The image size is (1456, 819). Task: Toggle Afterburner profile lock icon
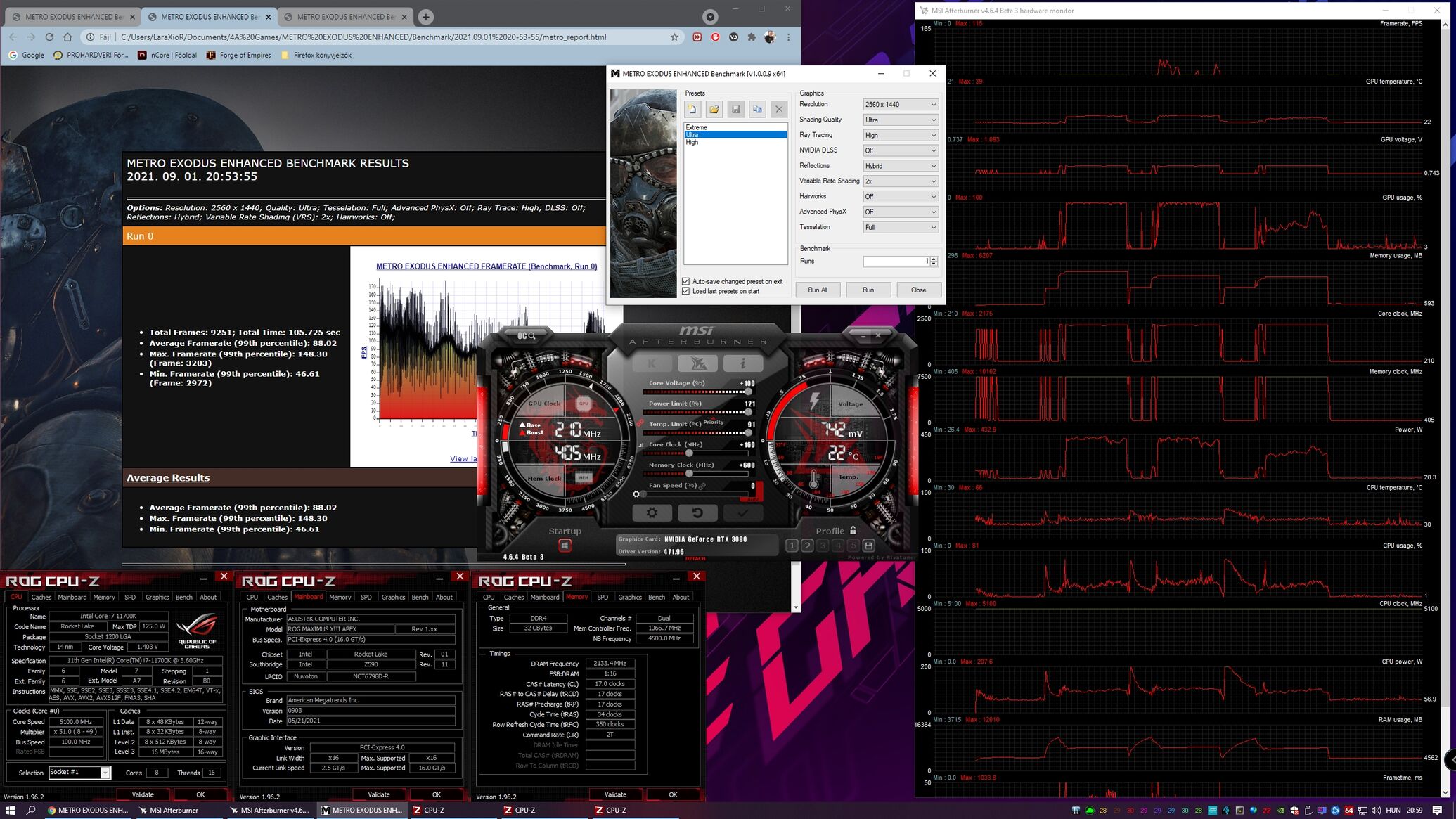click(853, 531)
